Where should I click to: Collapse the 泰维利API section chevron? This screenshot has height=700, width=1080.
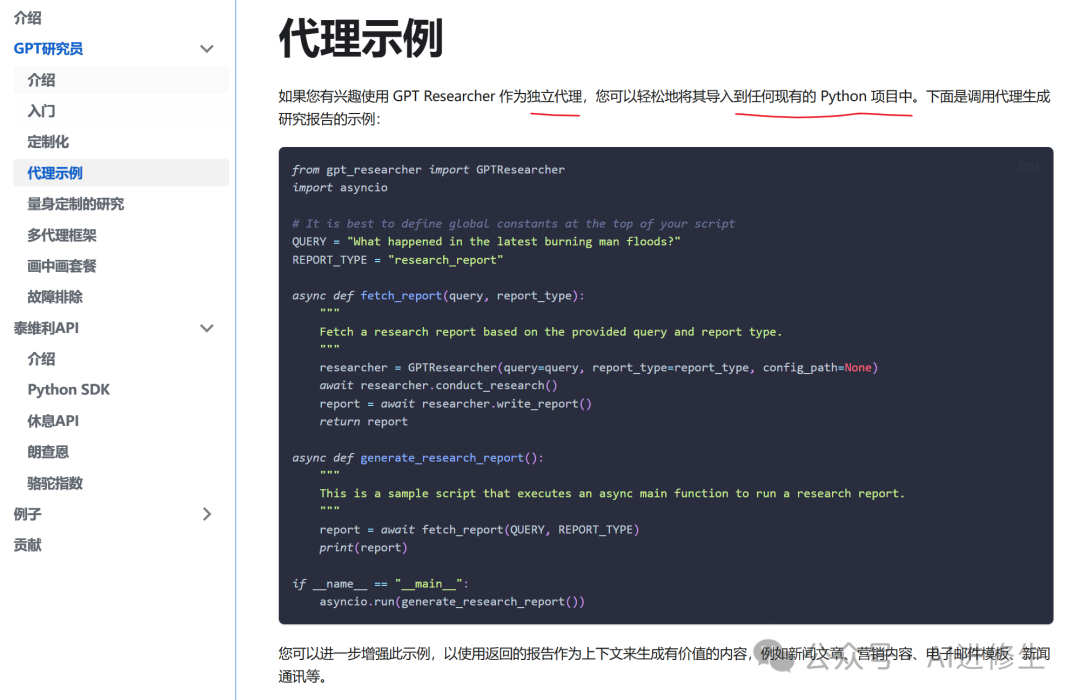[207, 328]
